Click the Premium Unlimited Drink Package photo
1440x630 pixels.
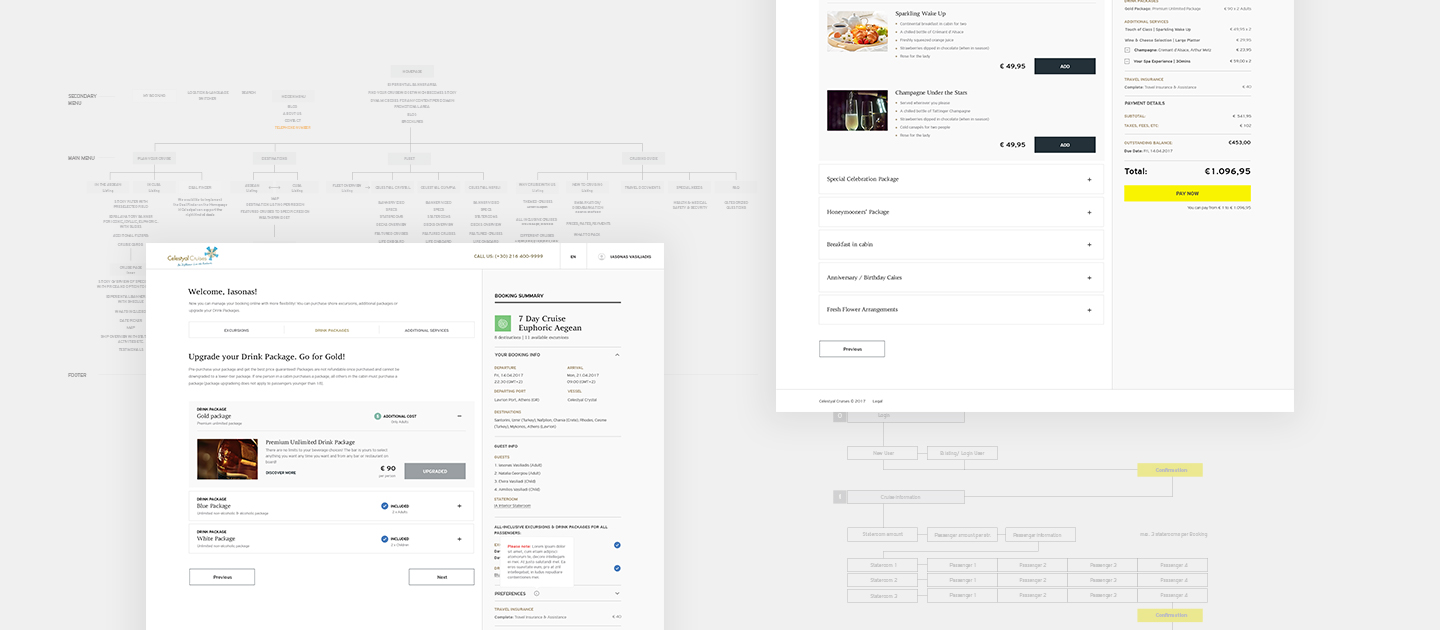point(227,459)
